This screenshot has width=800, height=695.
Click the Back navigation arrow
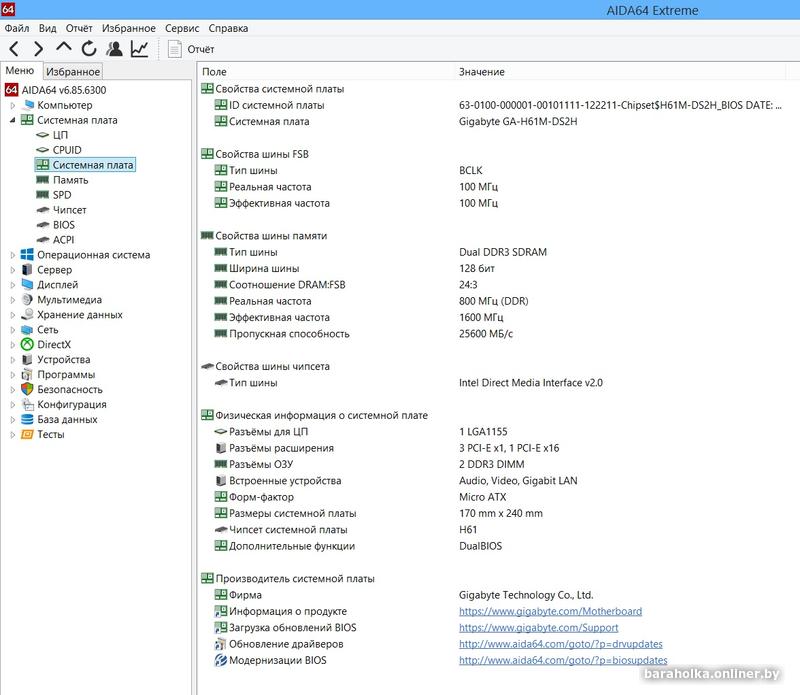pyautogui.click(x=14, y=49)
